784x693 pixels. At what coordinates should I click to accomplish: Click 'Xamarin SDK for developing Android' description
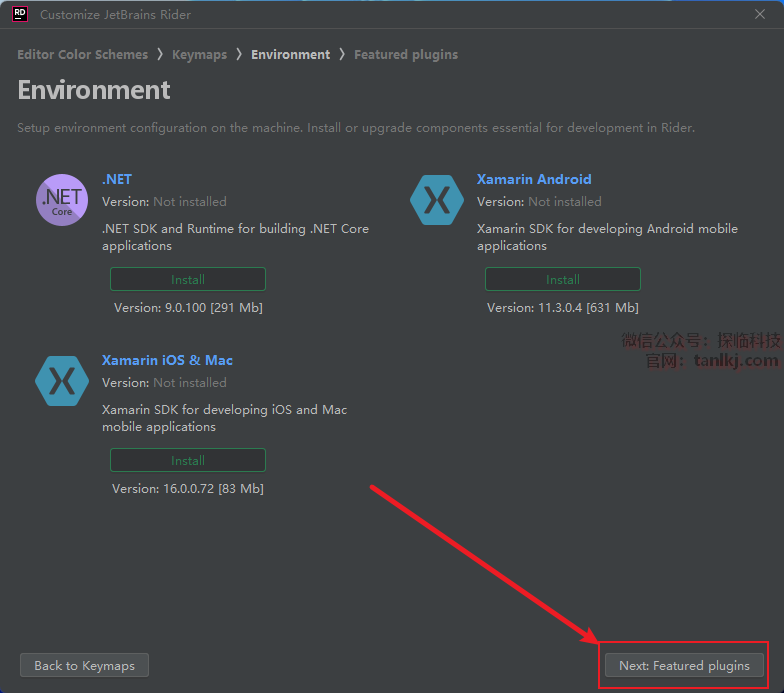[x=608, y=237]
